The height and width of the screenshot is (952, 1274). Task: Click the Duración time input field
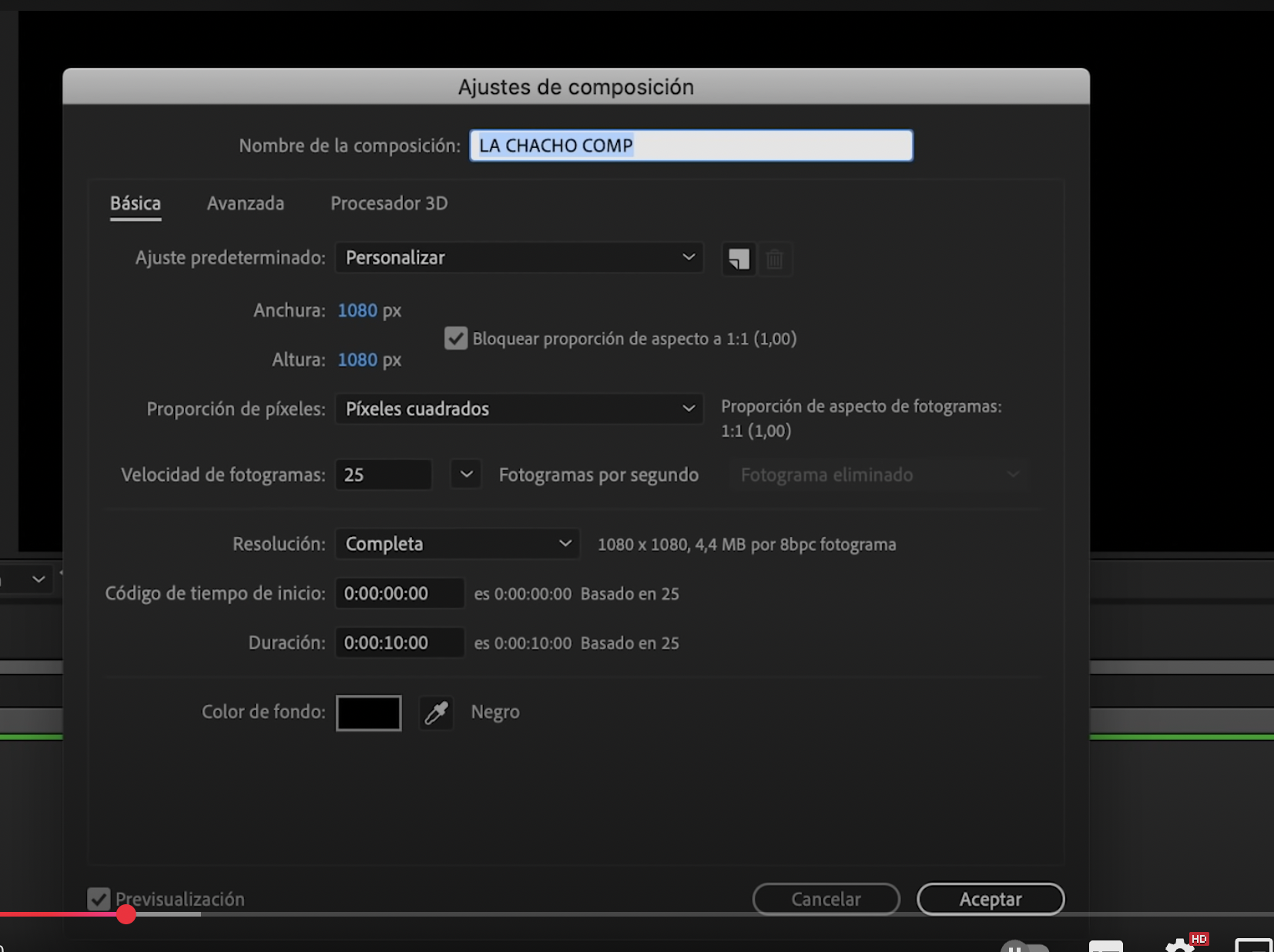click(399, 642)
